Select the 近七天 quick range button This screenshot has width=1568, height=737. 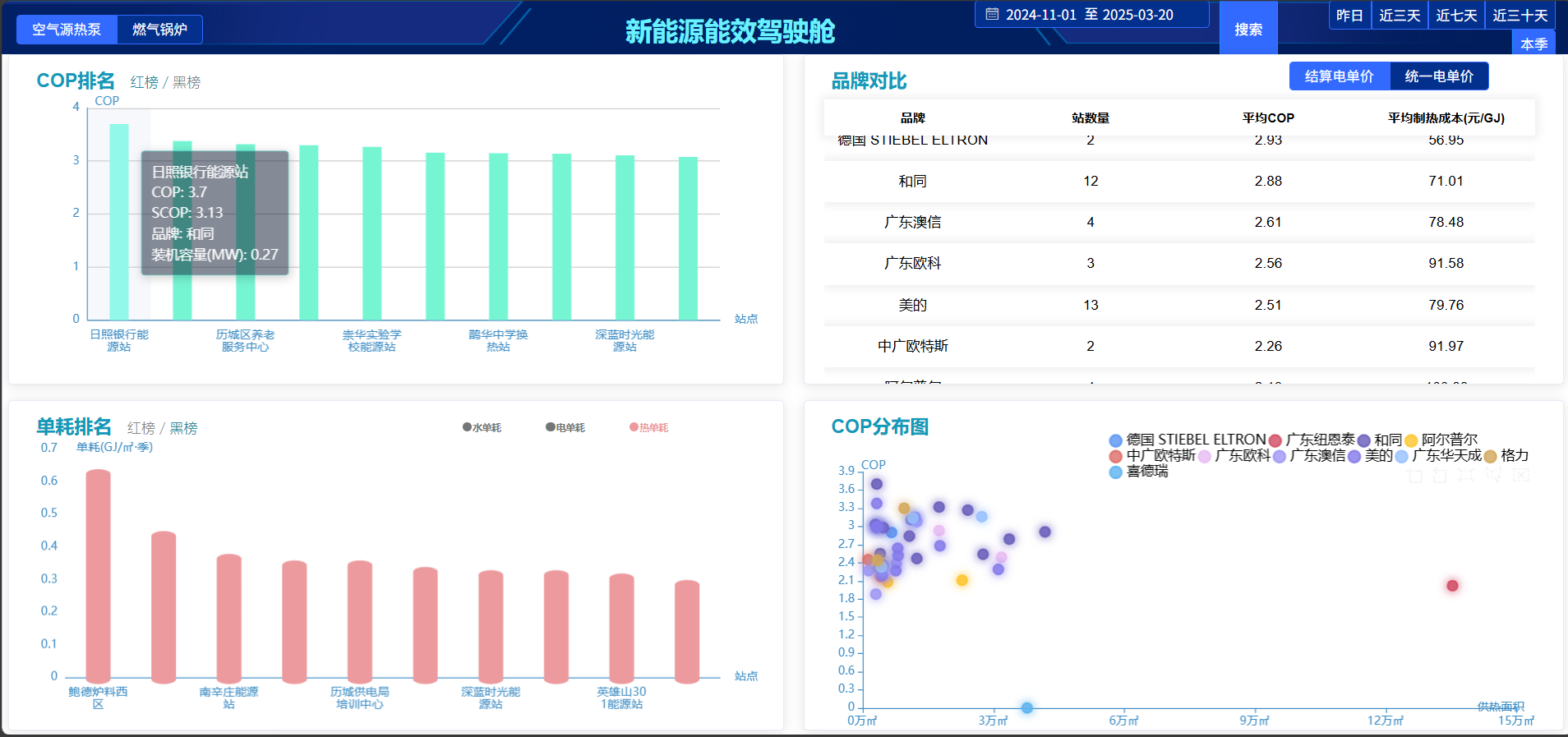coord(1456,15)
